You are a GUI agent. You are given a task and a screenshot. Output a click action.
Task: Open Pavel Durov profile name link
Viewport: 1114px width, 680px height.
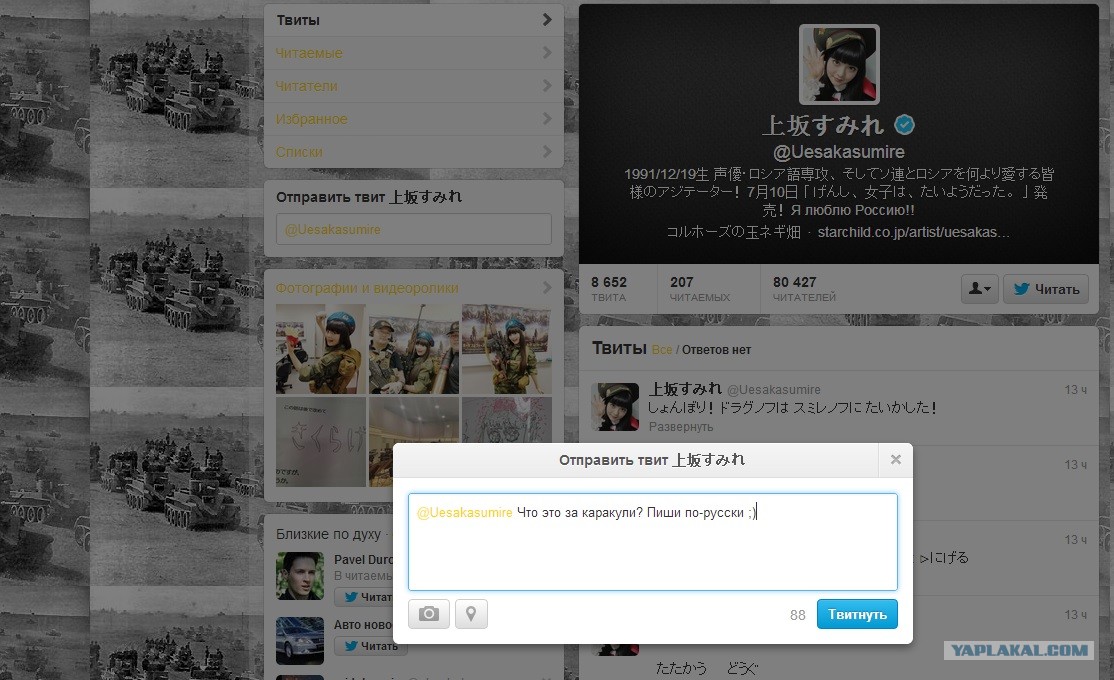[x=363, y=559]
